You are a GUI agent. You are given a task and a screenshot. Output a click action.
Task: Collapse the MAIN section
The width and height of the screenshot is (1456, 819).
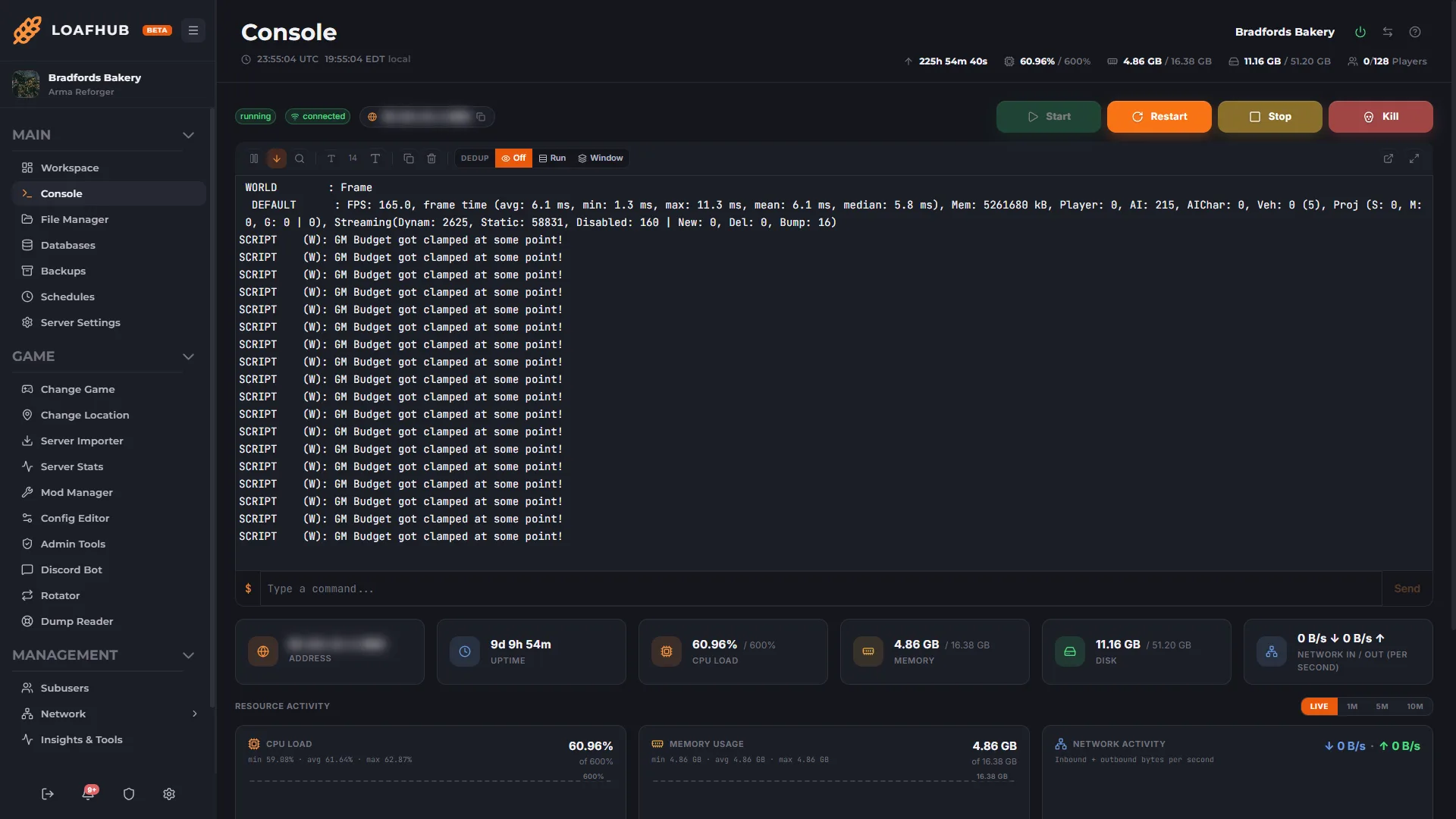click(x=188, y=135)
